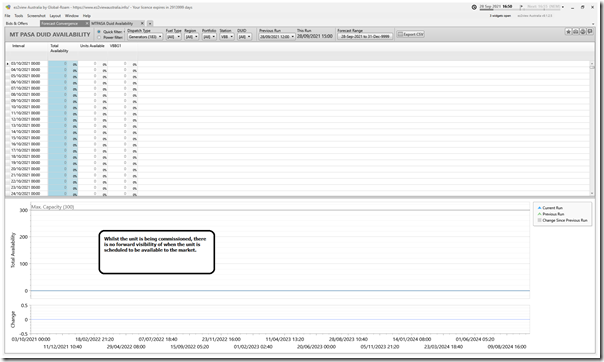Open the DUID filter dropdown

[245, 37]
